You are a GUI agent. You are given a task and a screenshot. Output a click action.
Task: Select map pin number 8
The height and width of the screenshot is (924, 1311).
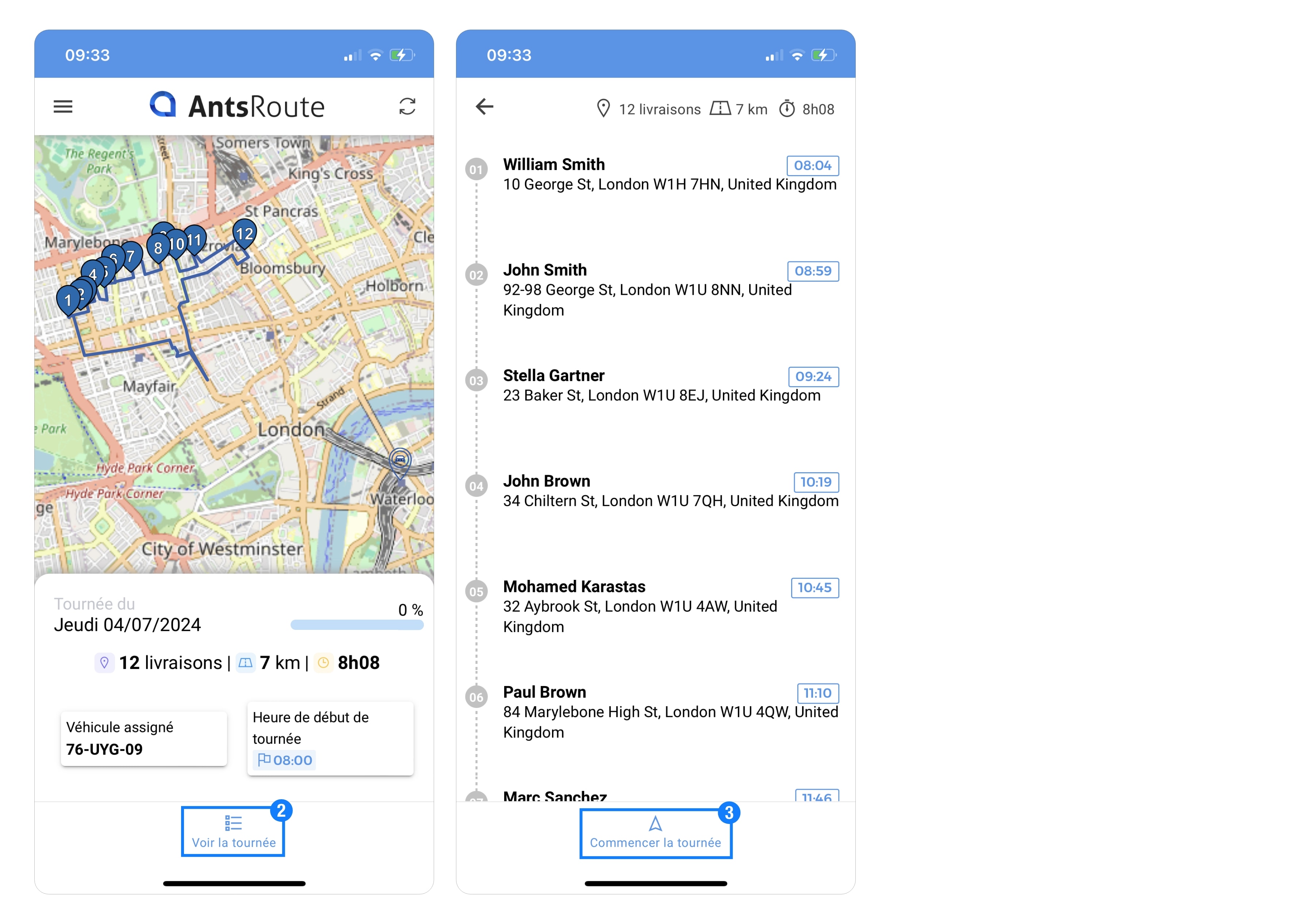click(x=158, y=248)
